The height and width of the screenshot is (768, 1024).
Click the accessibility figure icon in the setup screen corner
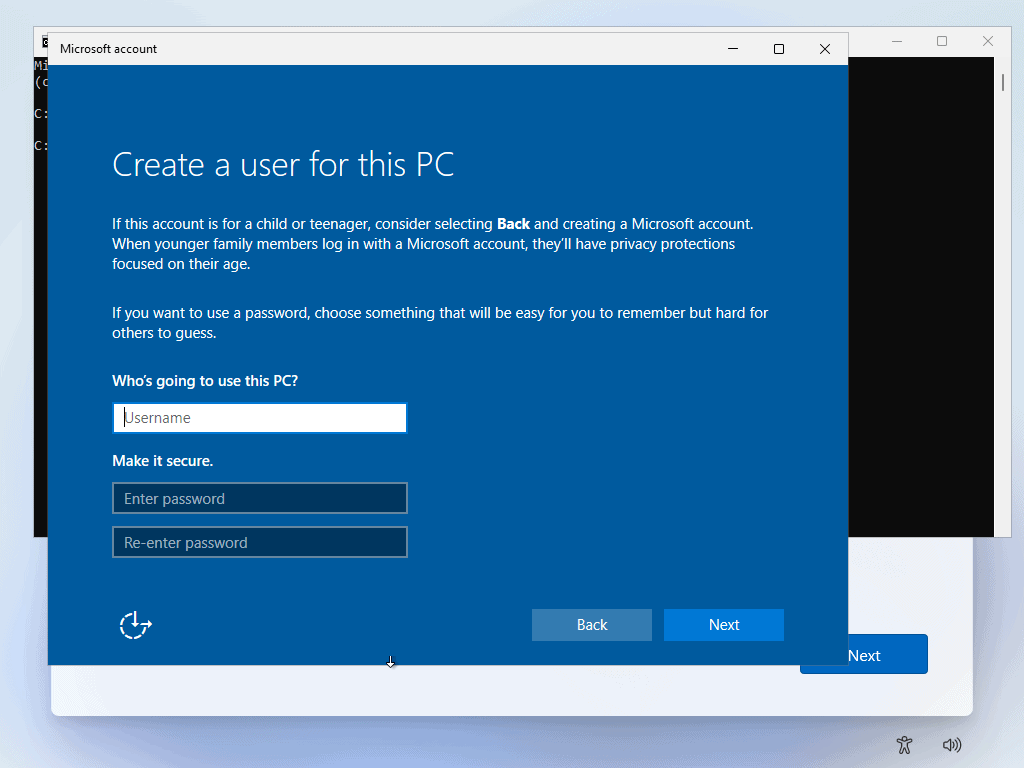pos(905,744)
